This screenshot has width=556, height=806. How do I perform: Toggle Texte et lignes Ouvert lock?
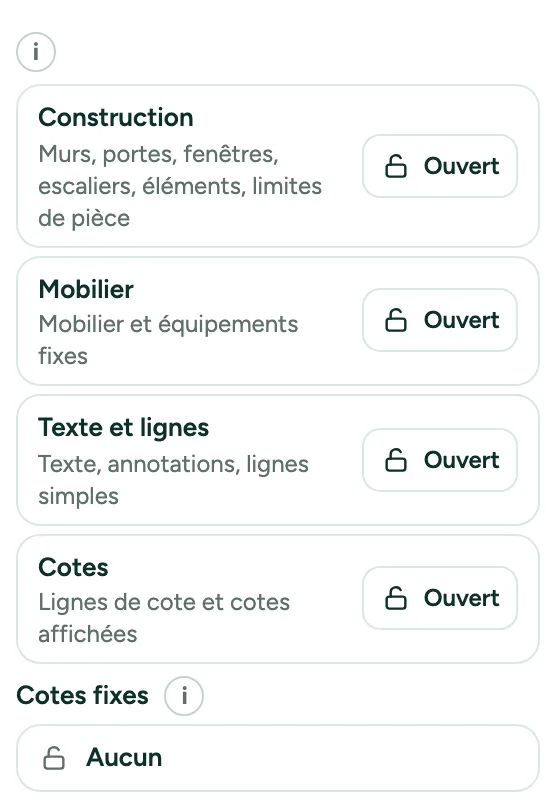[440, 460]
